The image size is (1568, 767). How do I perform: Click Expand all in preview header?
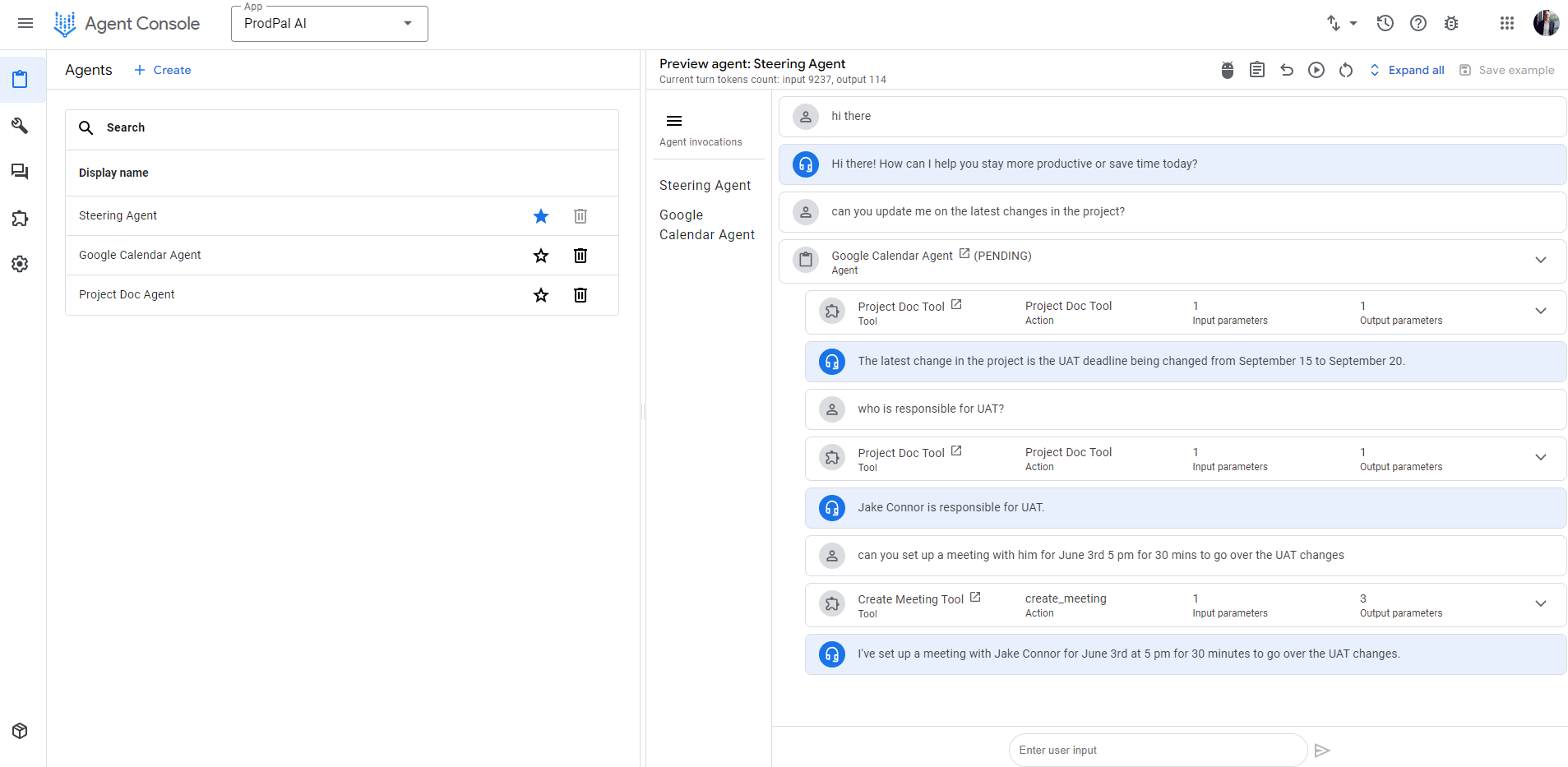1407,70
